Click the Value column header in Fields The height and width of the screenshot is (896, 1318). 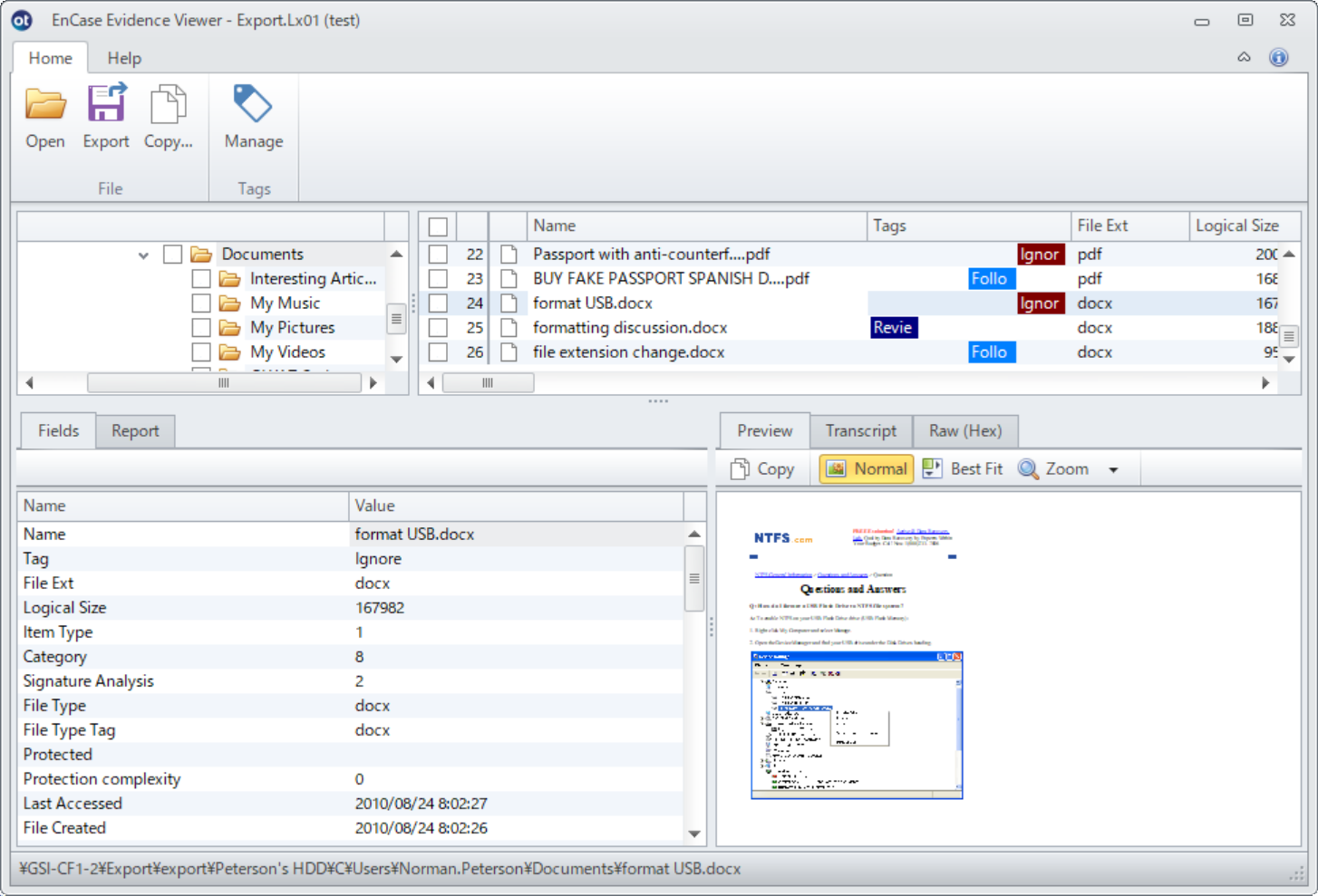click(516, 506)
